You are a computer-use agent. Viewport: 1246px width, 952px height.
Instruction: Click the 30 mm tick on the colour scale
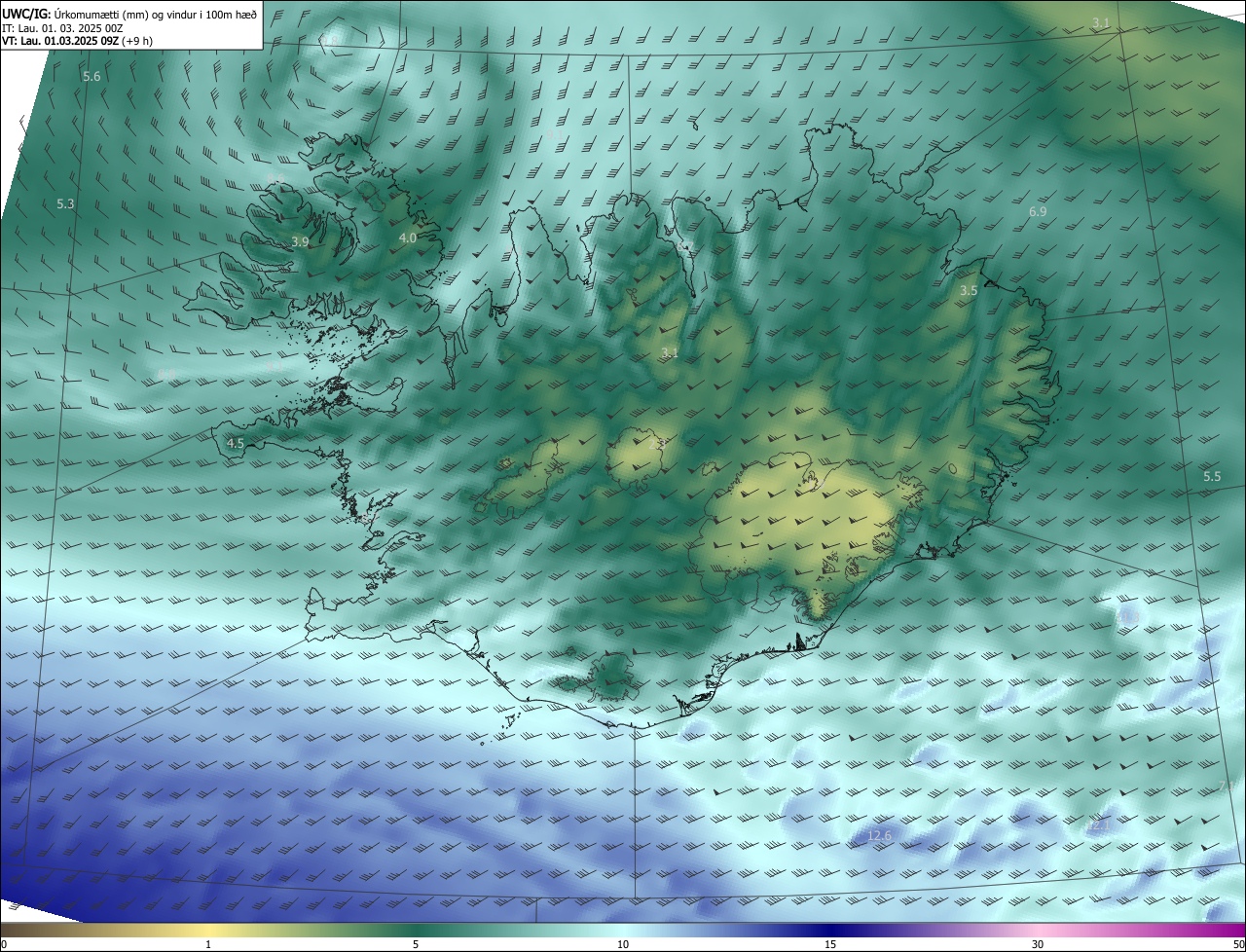click(1038, 944)
